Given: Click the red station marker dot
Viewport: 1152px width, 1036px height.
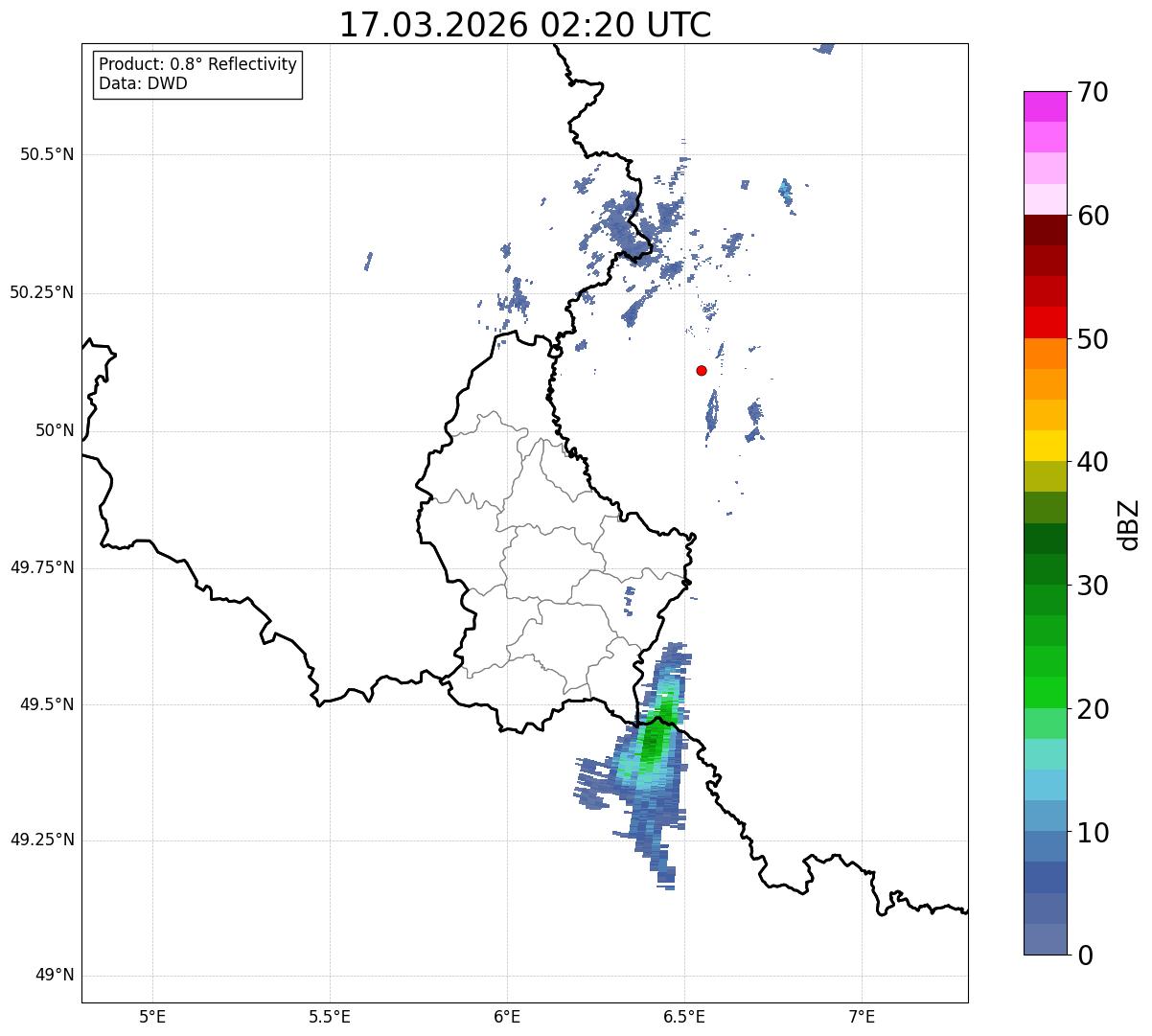Looking at the screenshot, I should point(702,370).
